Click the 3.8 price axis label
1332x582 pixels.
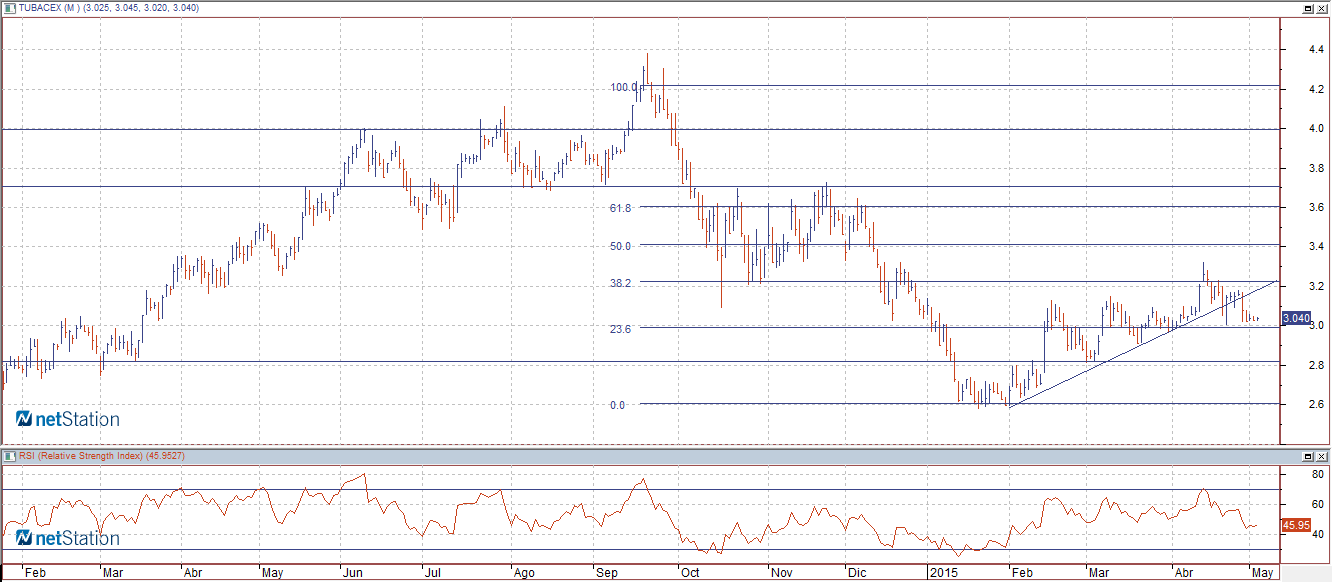pyautogui.click(x=1316, y=168)
